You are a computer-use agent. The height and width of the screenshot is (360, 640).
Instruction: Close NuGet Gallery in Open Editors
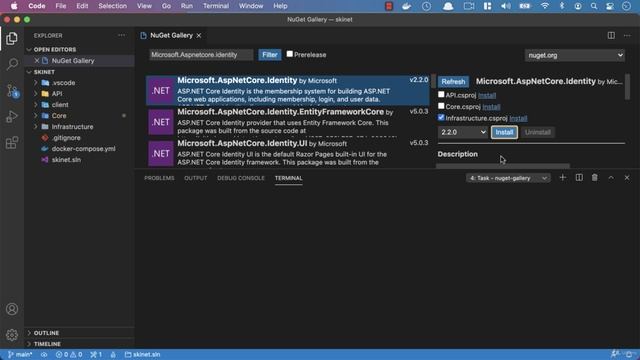[37, 60]
